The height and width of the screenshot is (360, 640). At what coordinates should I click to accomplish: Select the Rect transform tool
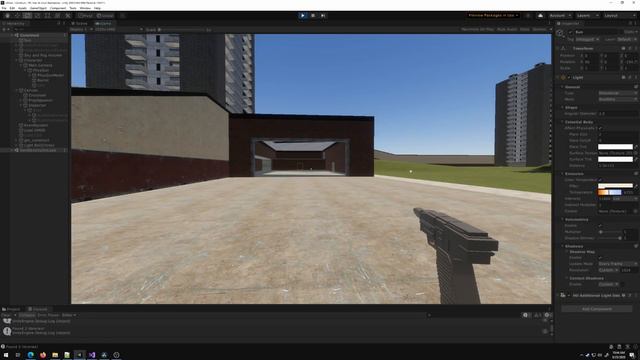click(x=47, y=16)
